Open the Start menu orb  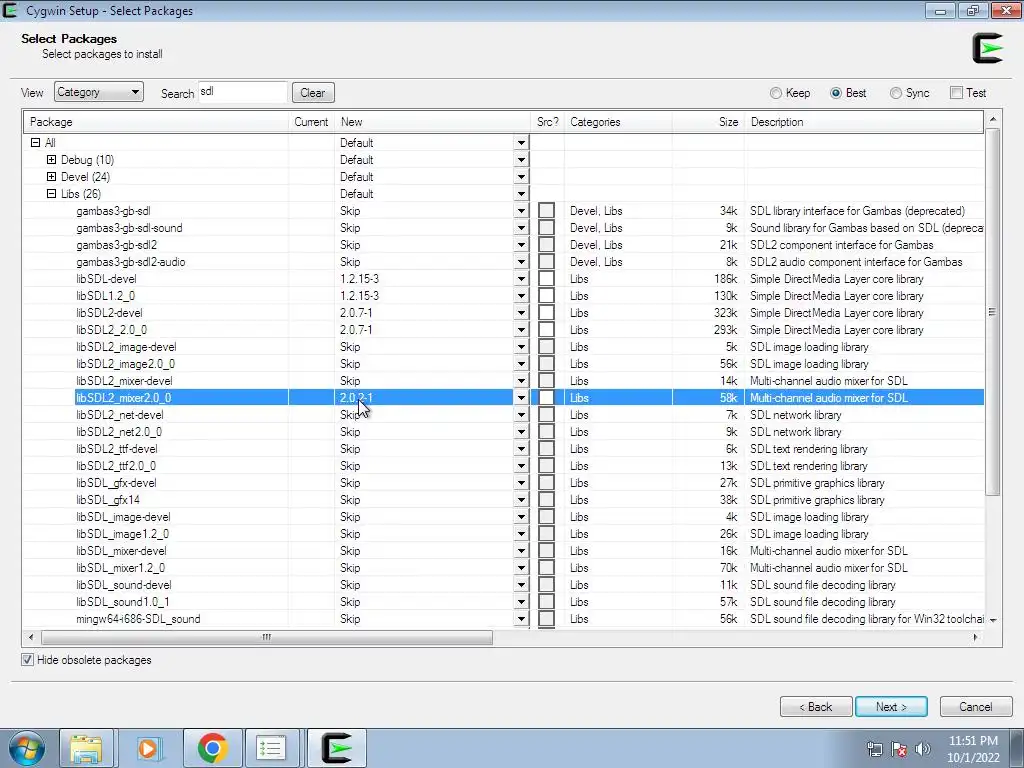click(27, 748)
